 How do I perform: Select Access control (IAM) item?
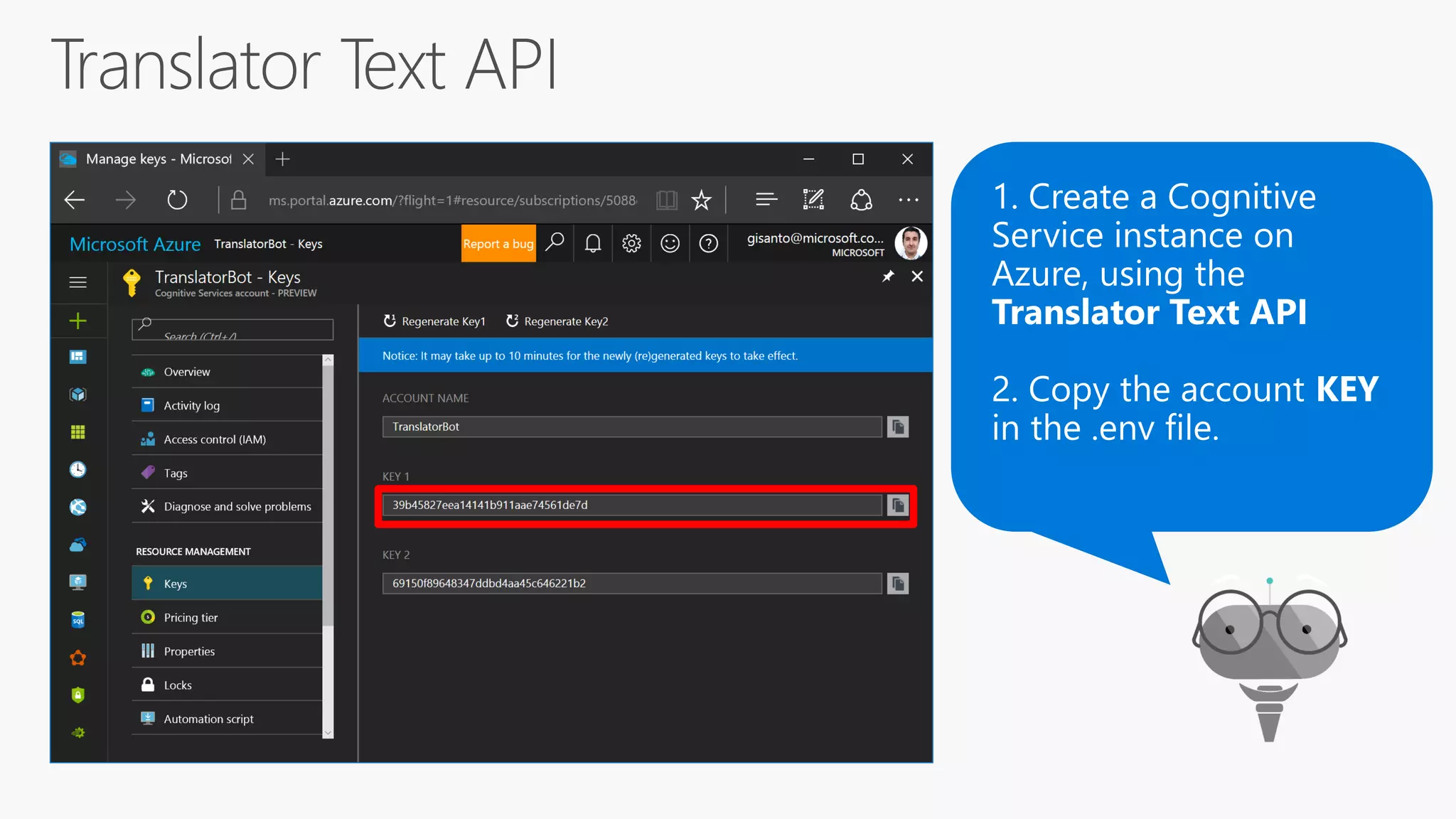point(215,439)
